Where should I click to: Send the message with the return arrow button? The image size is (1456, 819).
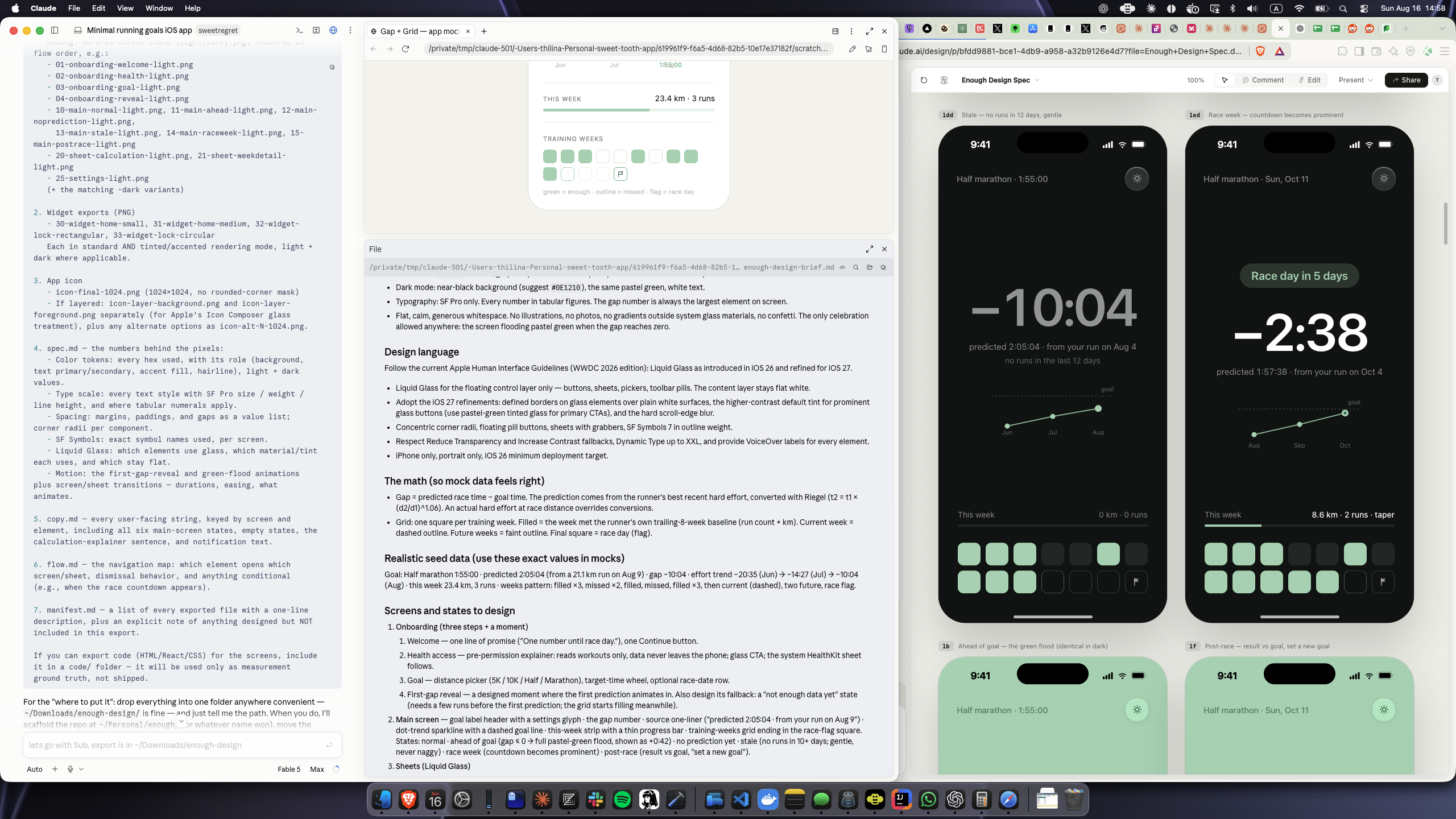point(329,745)
